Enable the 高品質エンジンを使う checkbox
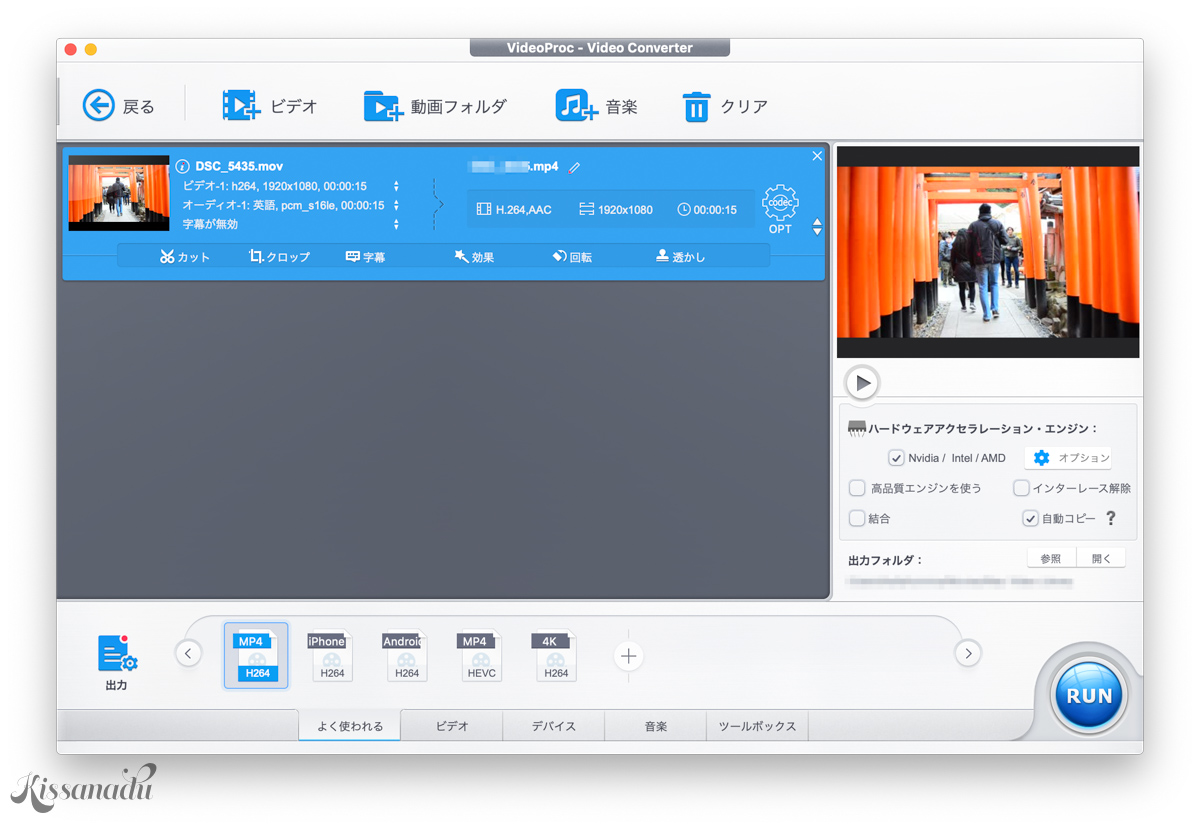This screenshot has height=829, width=1200. (x=857, y=488)
